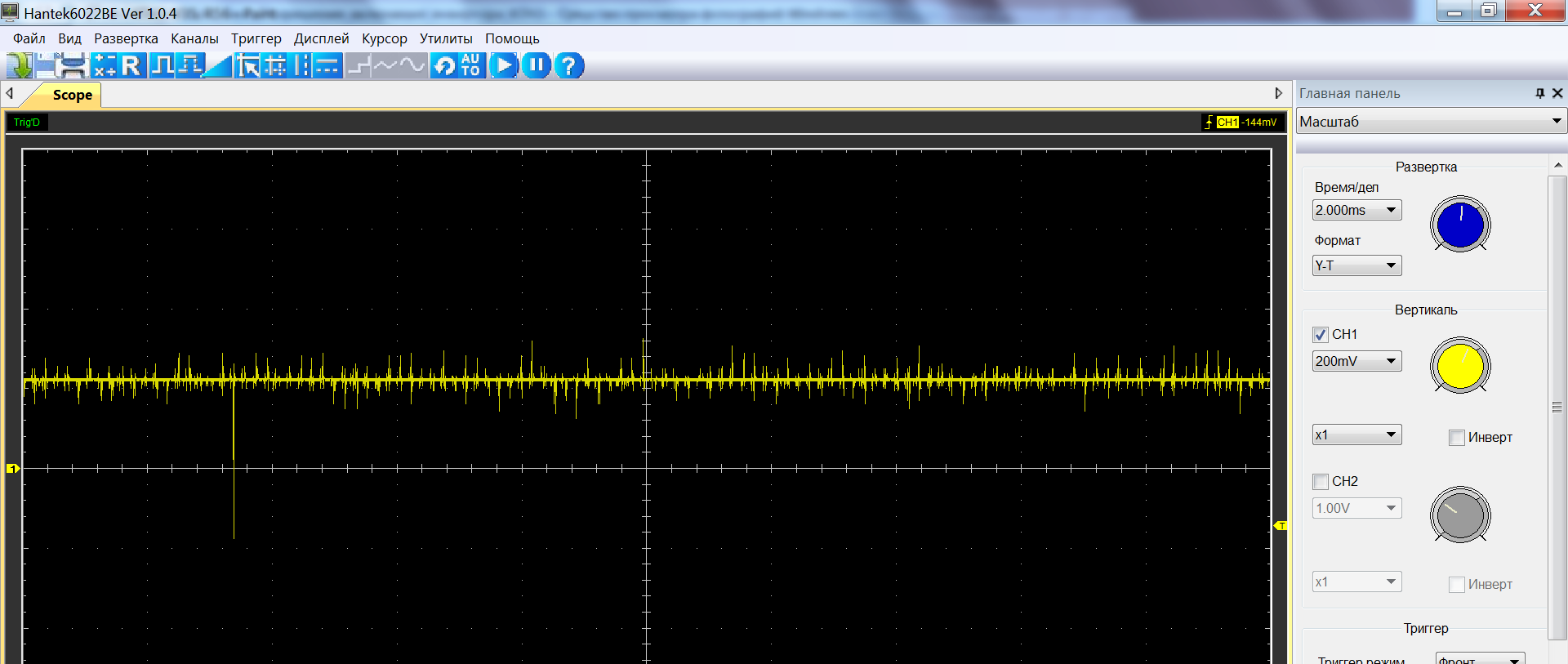The width and height of the screenshot is (1568, 664).
Task: Minimize the Hantek6022BE window
Action: 1454,11
